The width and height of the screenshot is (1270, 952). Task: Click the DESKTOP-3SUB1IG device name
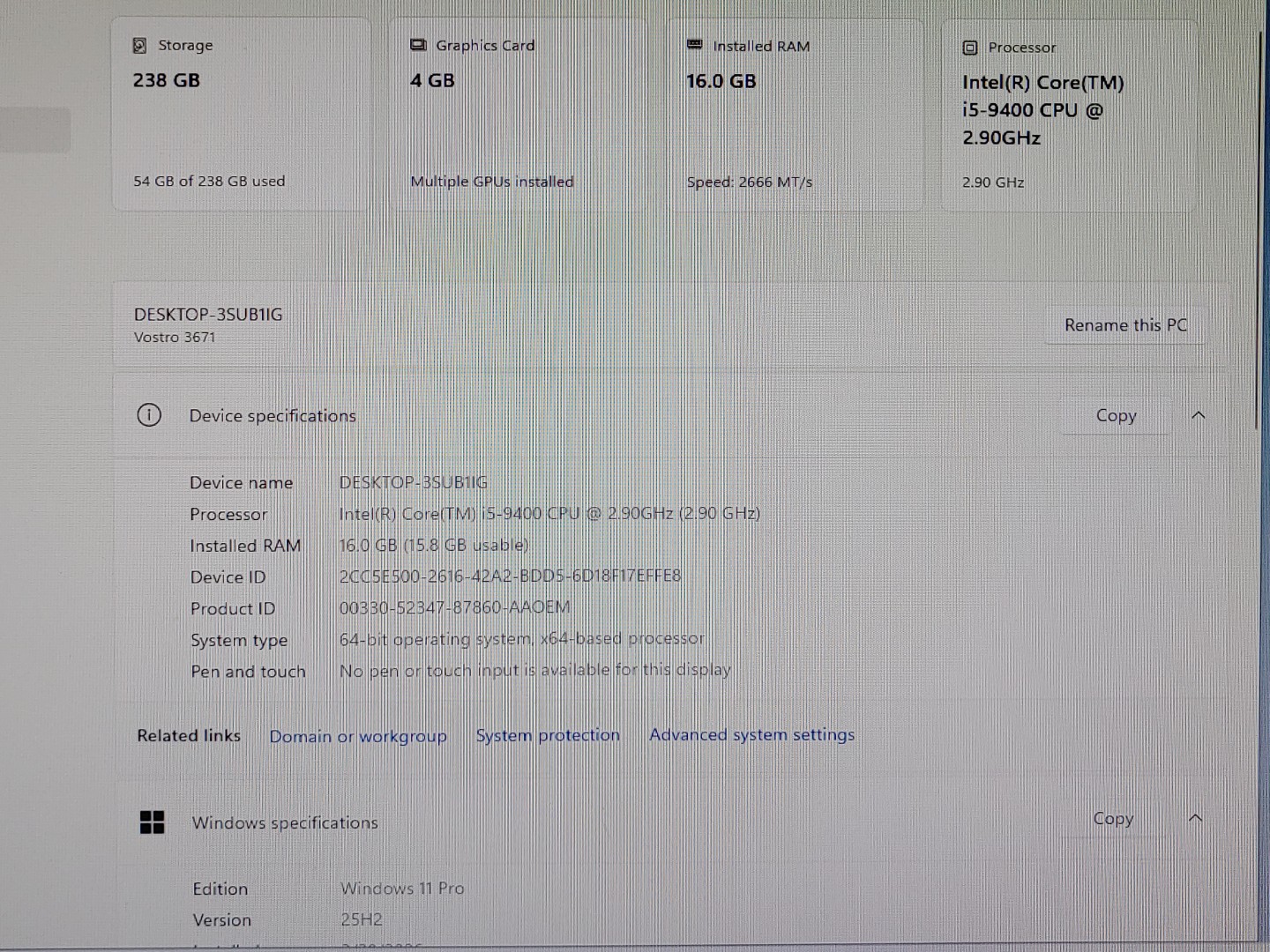coord(207,314)
